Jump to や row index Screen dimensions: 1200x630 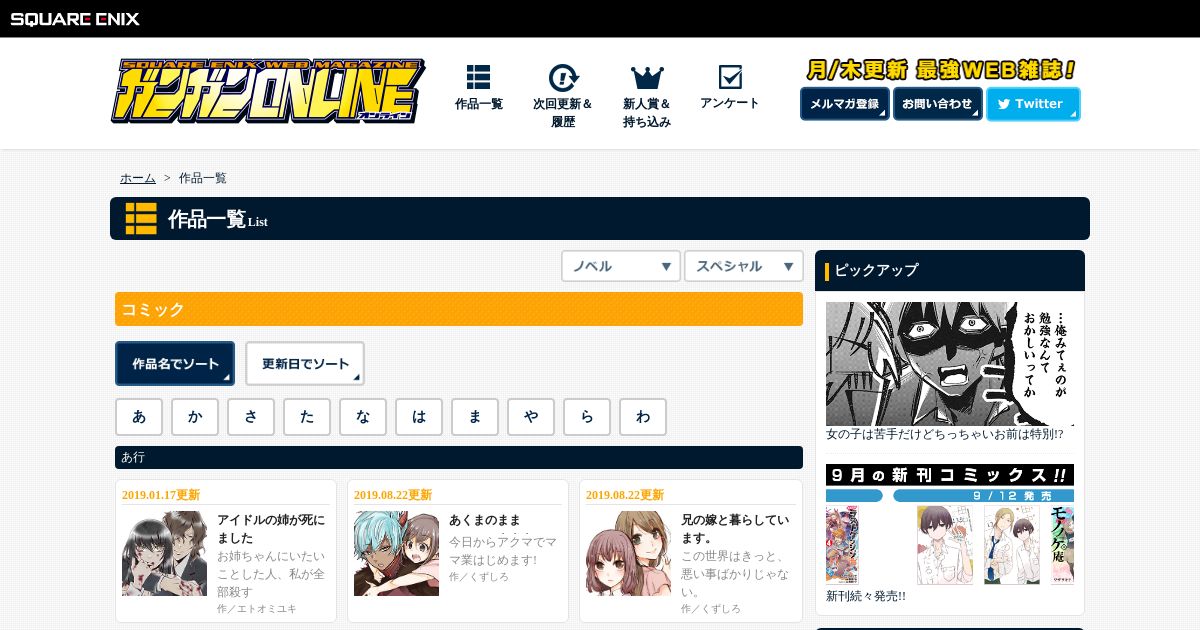[531, 417]
